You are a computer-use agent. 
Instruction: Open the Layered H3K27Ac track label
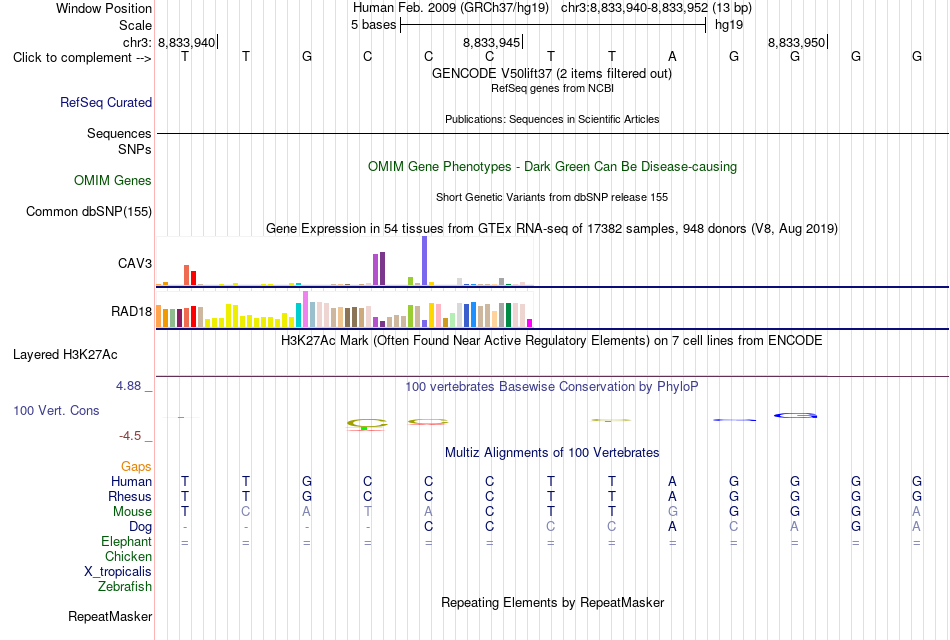pos(65,355)
